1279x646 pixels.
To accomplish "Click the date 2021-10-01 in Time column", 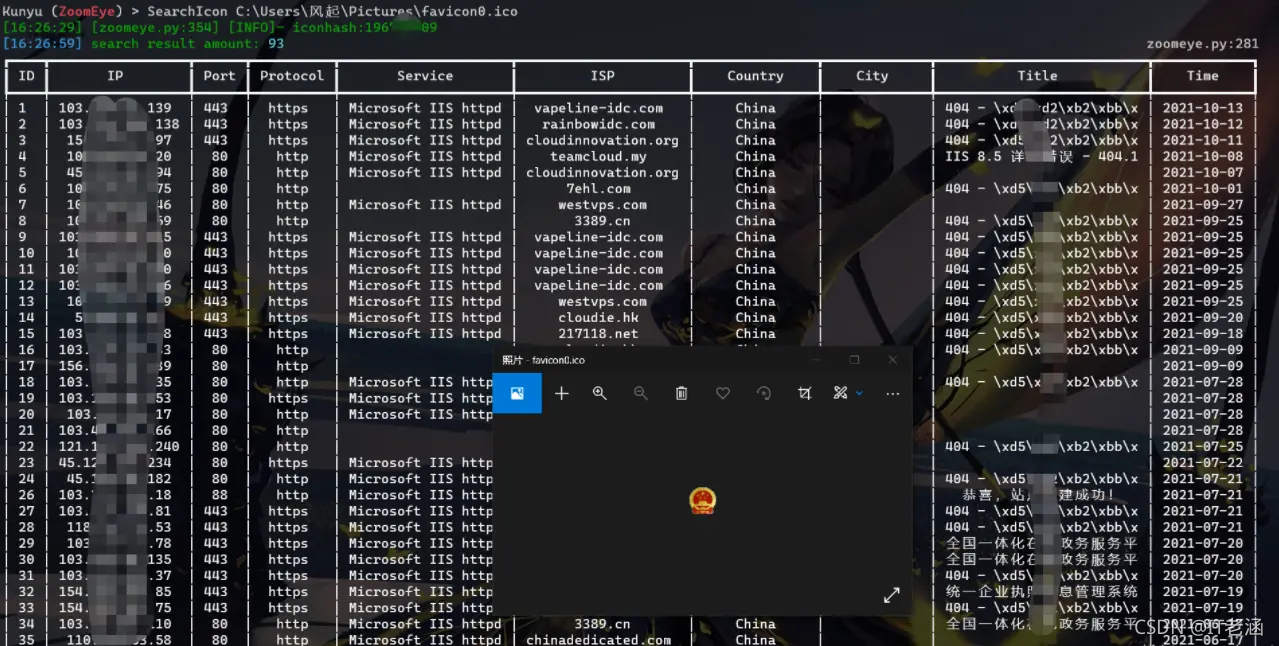I will (1203, 189).
